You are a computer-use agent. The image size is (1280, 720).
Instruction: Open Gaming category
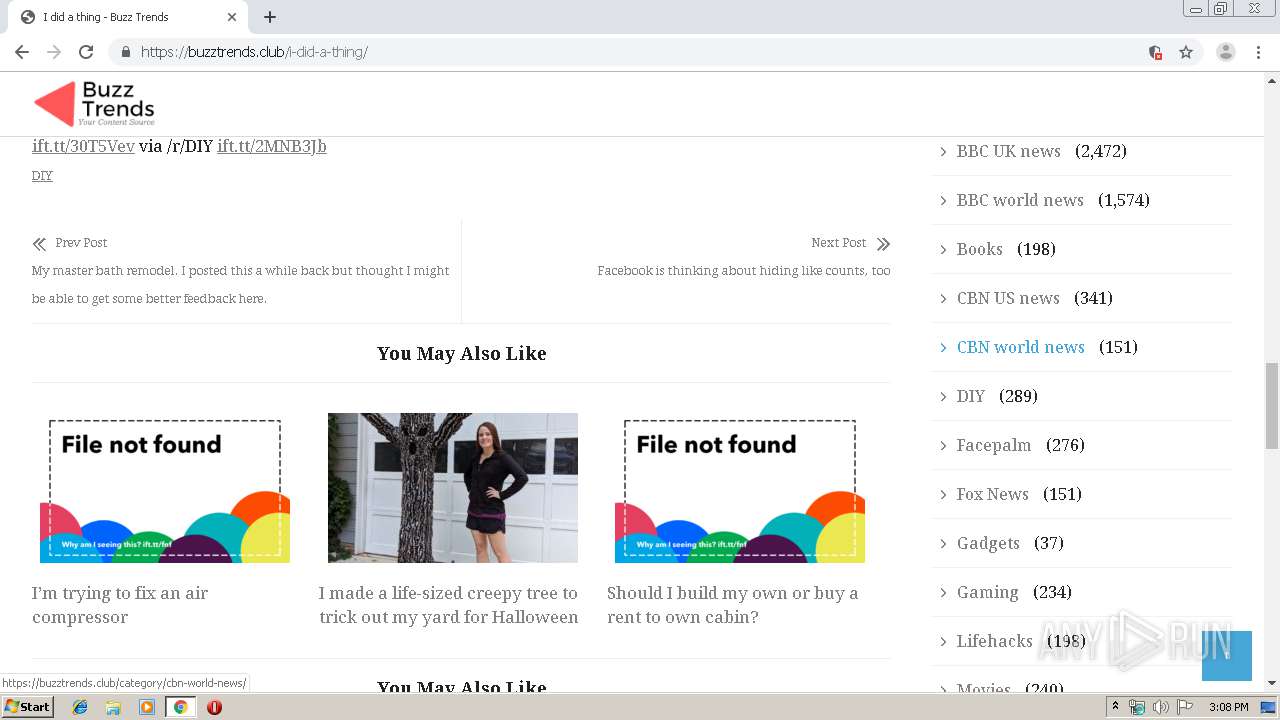(988, 592)
